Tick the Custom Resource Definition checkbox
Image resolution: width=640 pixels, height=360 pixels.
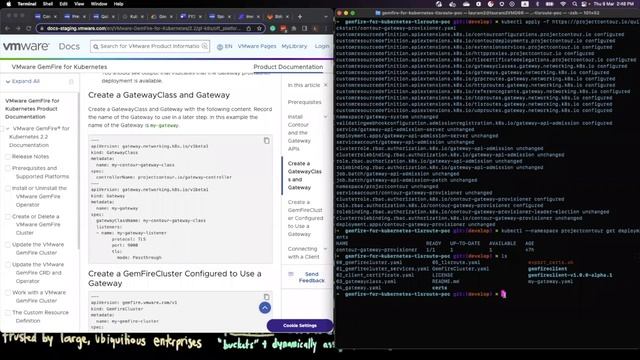8,313
